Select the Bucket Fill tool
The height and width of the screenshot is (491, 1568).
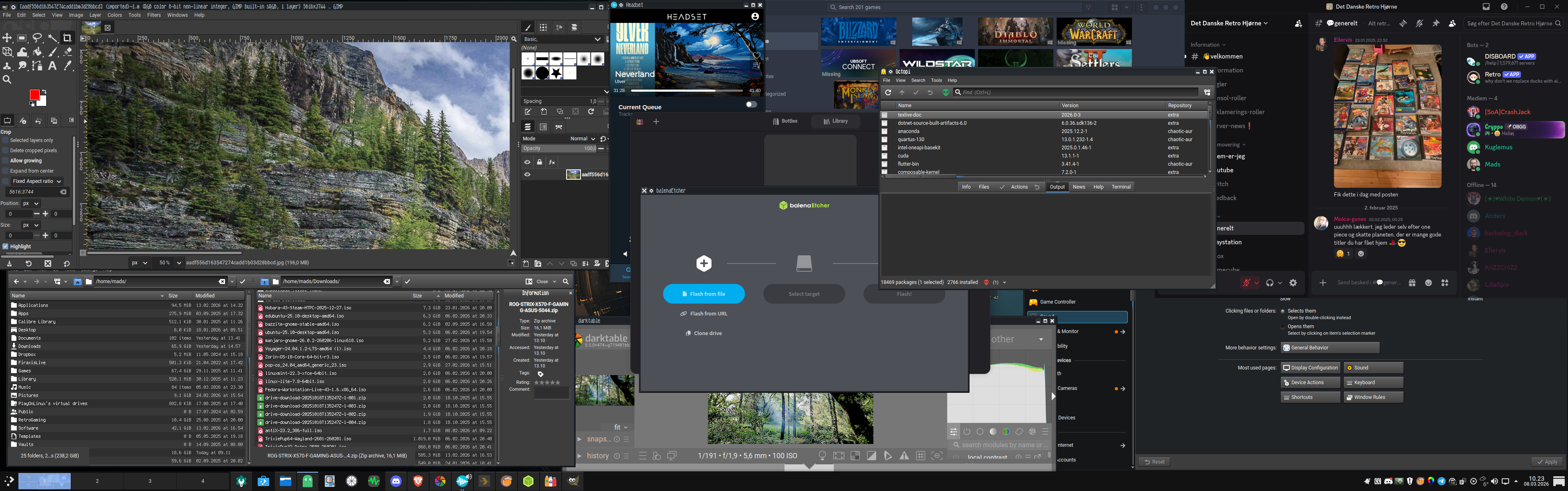click(x=38, y=52)
